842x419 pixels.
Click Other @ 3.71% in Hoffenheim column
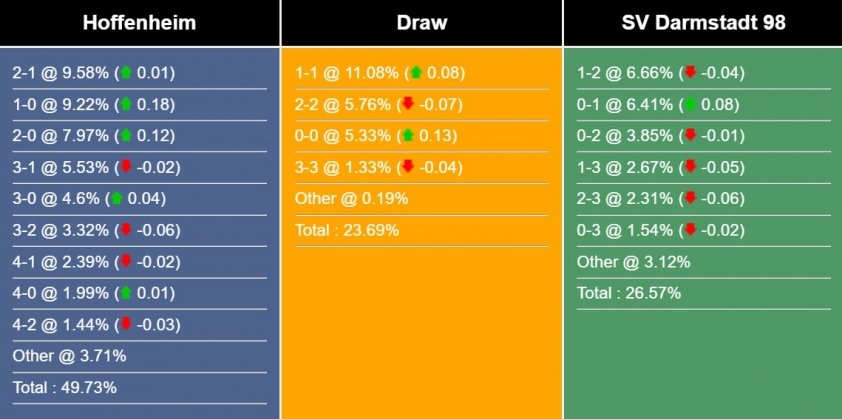pyautogui.click(x=69, y=355)
